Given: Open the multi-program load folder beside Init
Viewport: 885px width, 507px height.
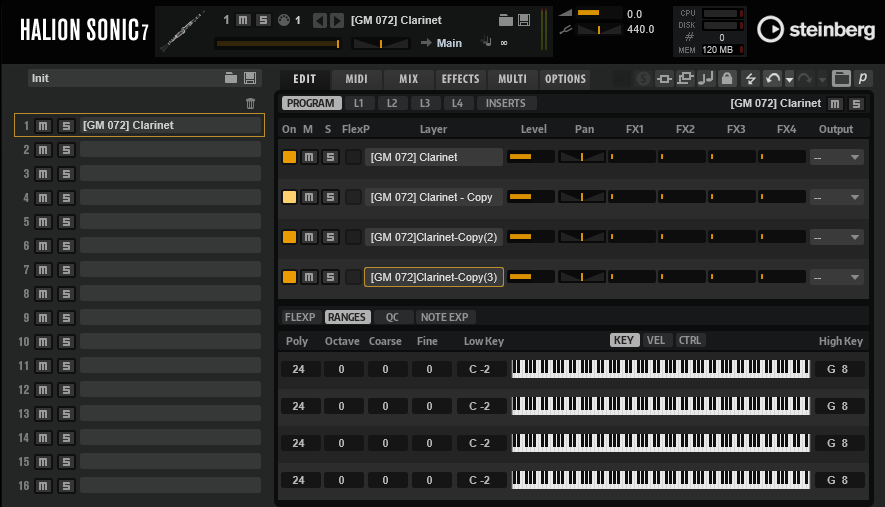Looking at the screenshot, I should (231, 78).
